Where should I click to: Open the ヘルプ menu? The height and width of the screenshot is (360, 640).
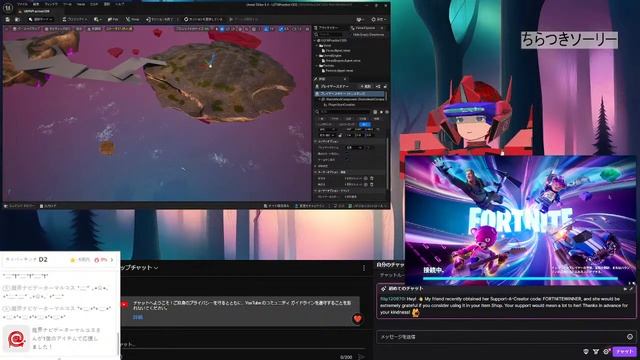point(119,4)
